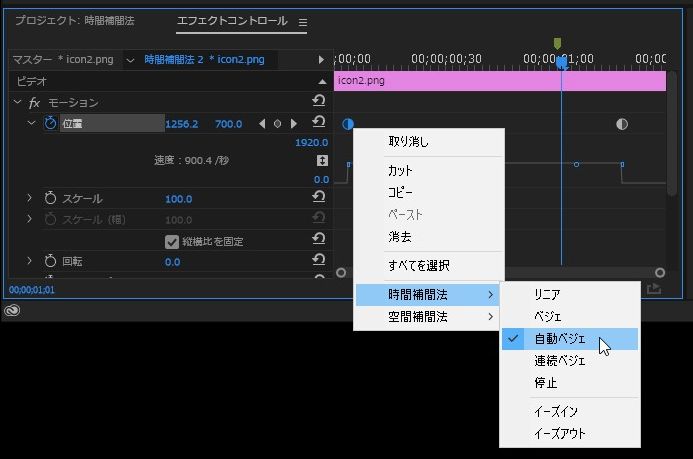Click the add/remove keyframe diamond

point(277,124)
